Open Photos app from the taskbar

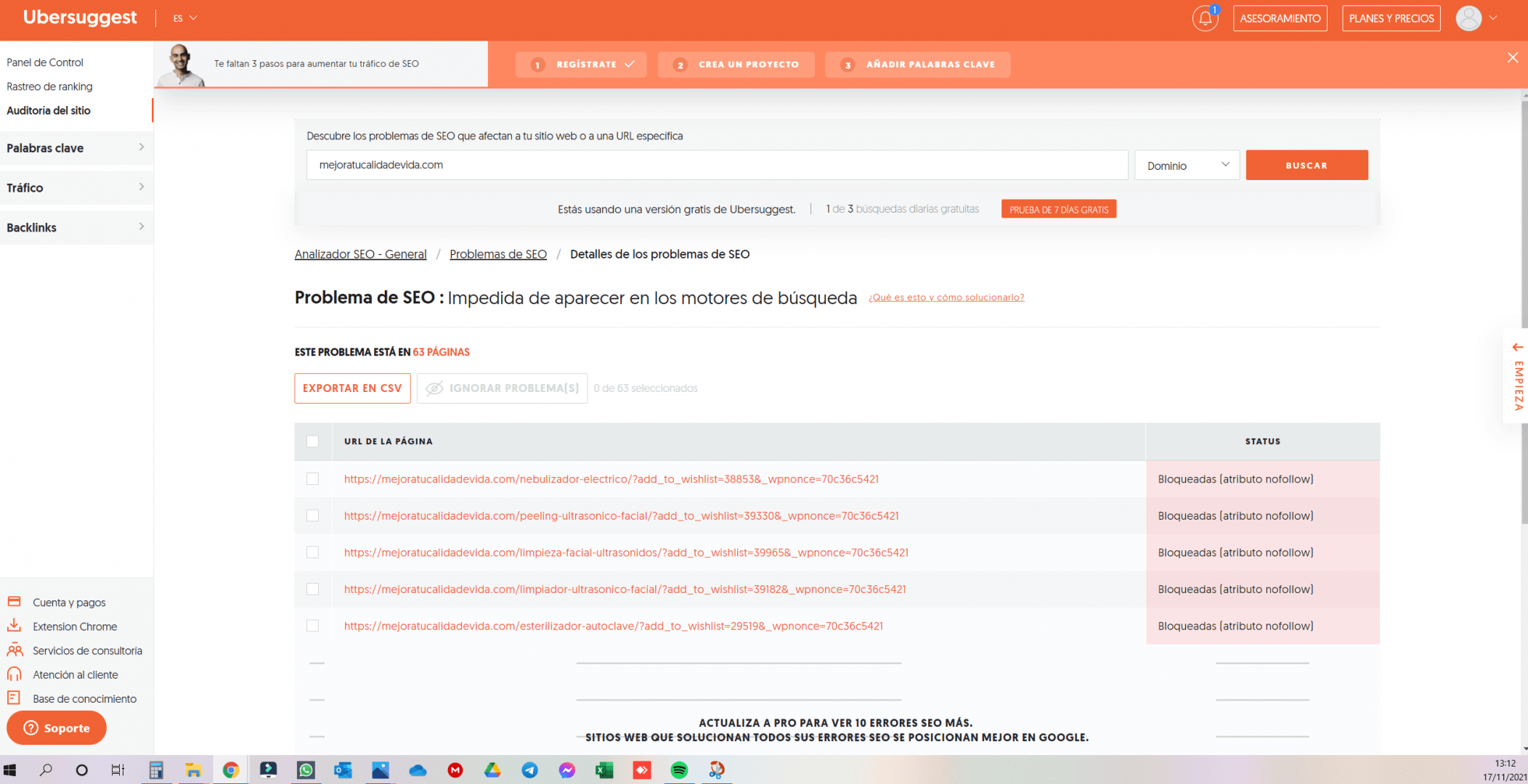tap(381, 770)
